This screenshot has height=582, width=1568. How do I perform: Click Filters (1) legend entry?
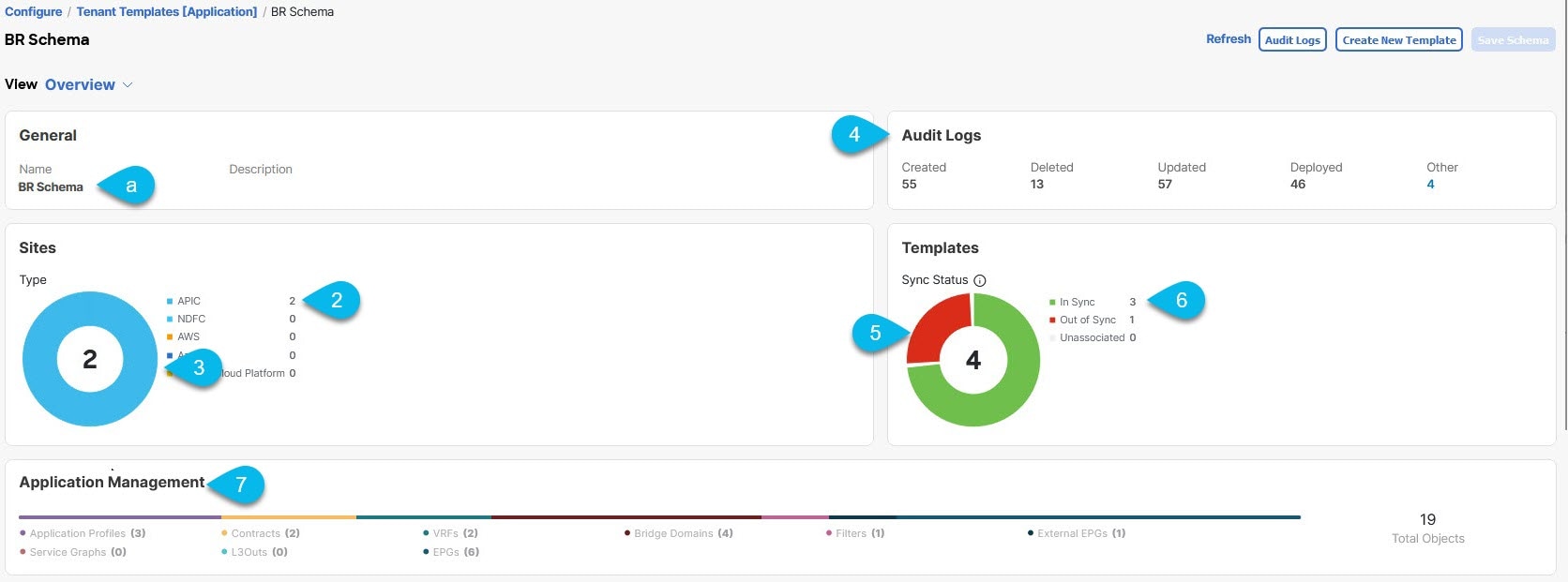855,533
